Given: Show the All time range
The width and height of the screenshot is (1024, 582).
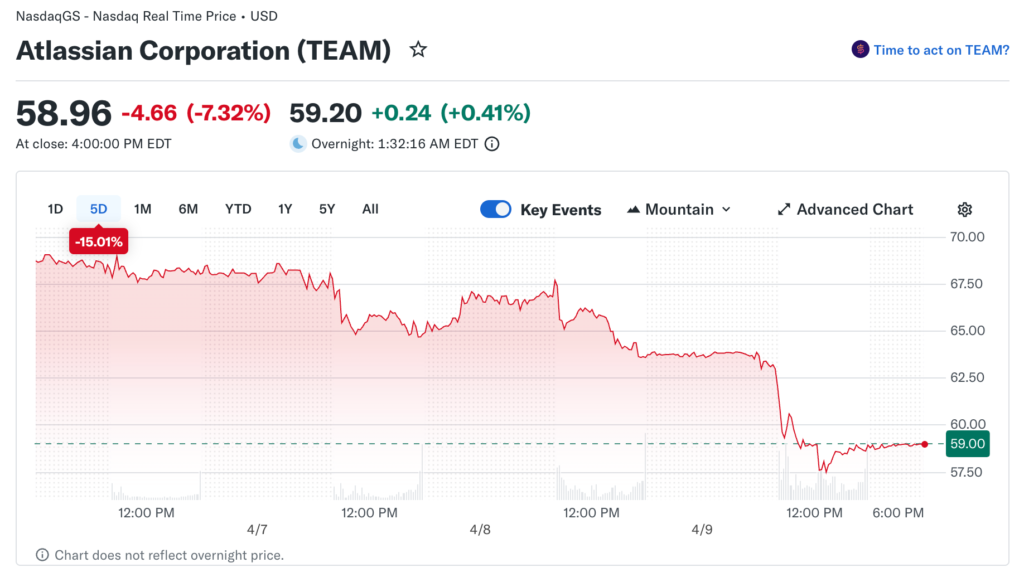Looking at the screenshot, I should 370,209.
